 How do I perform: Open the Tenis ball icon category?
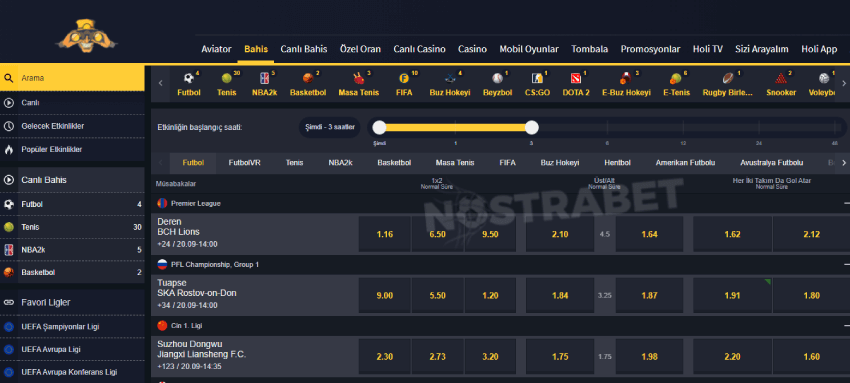pyautogui.click(x=227, y=79)
